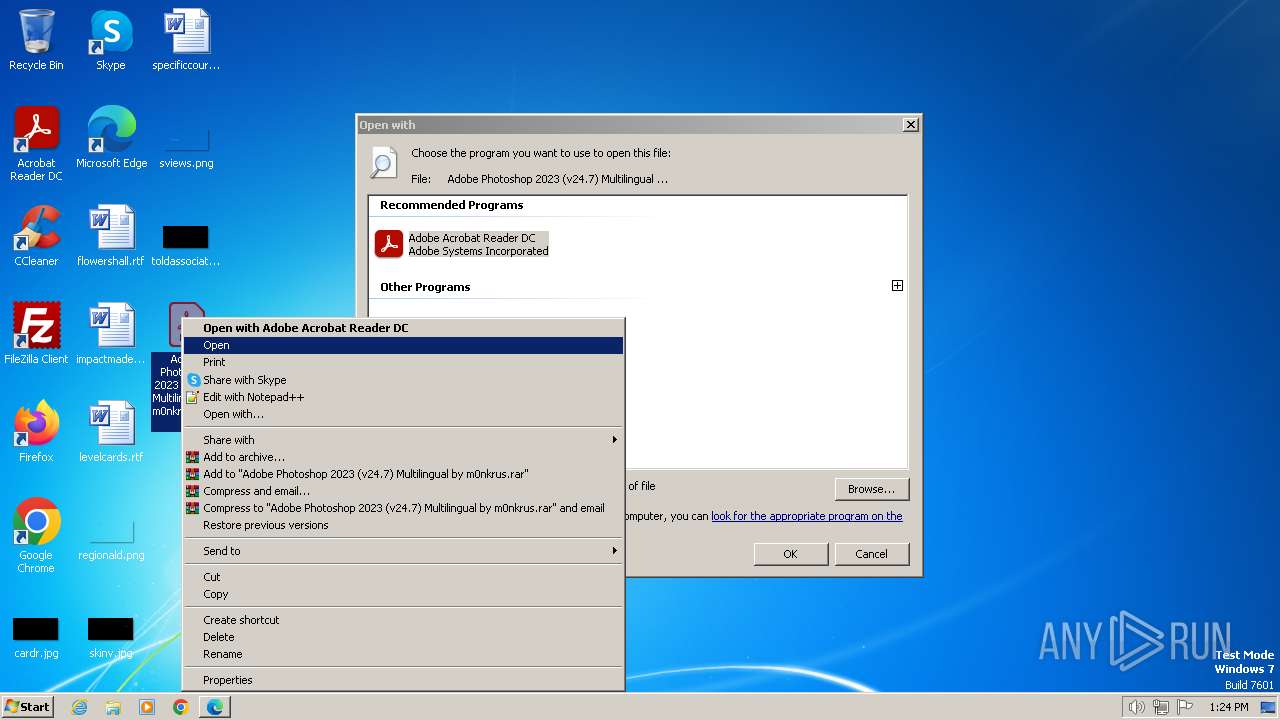Click OK in Open with dialog

pyautogui.click(x=790, y=554)
